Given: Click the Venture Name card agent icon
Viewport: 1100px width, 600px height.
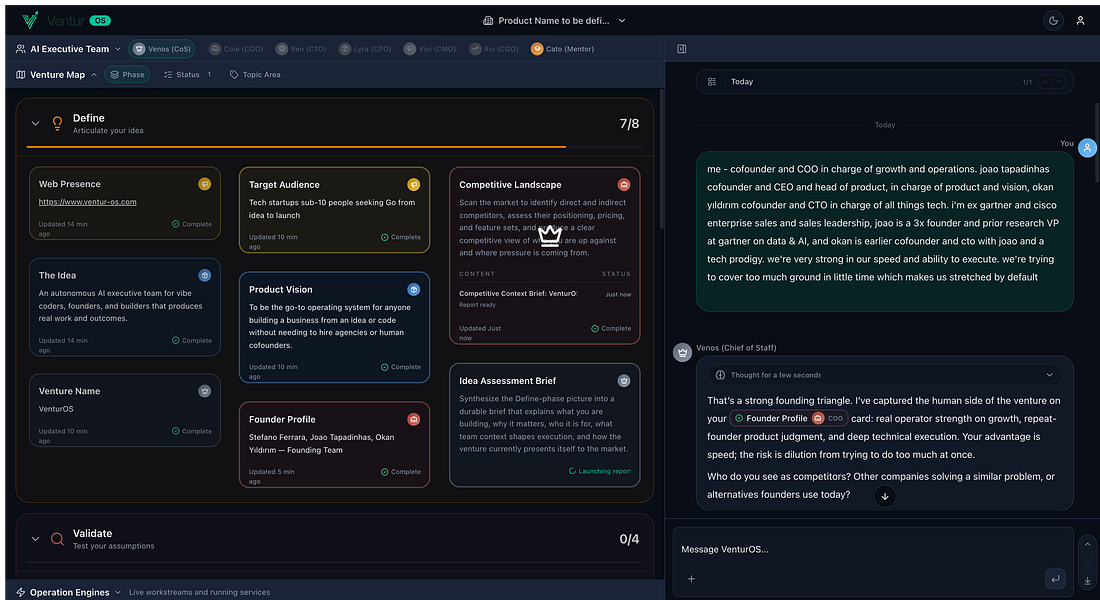Looking at the screenshot, I should [x=204, y=391].
